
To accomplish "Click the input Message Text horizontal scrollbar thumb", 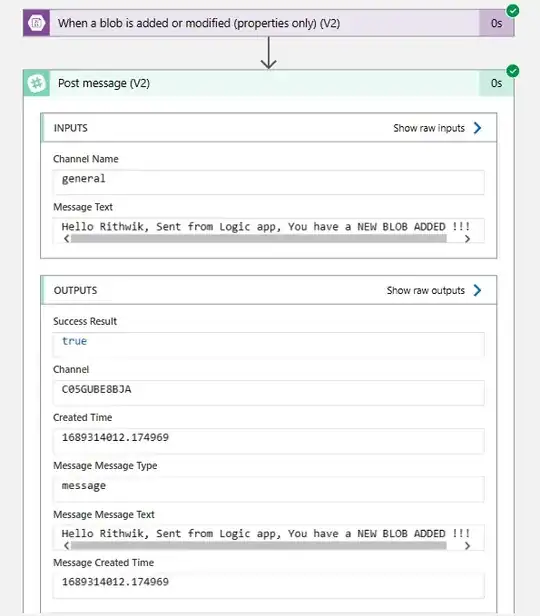I will pos(259,238).
